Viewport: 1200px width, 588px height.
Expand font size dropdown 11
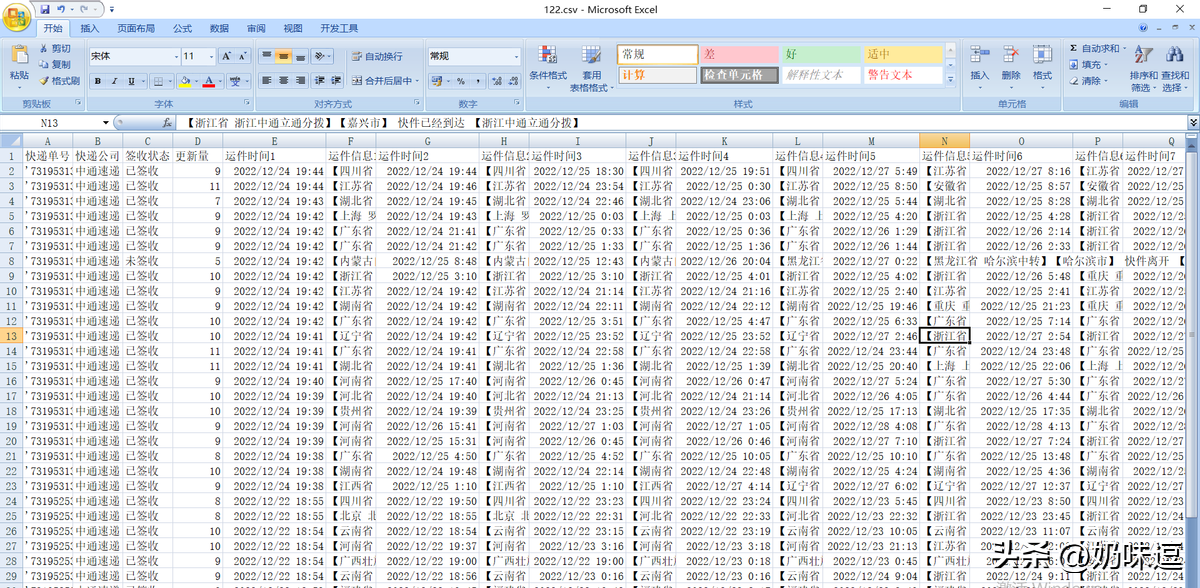(212, 56)
